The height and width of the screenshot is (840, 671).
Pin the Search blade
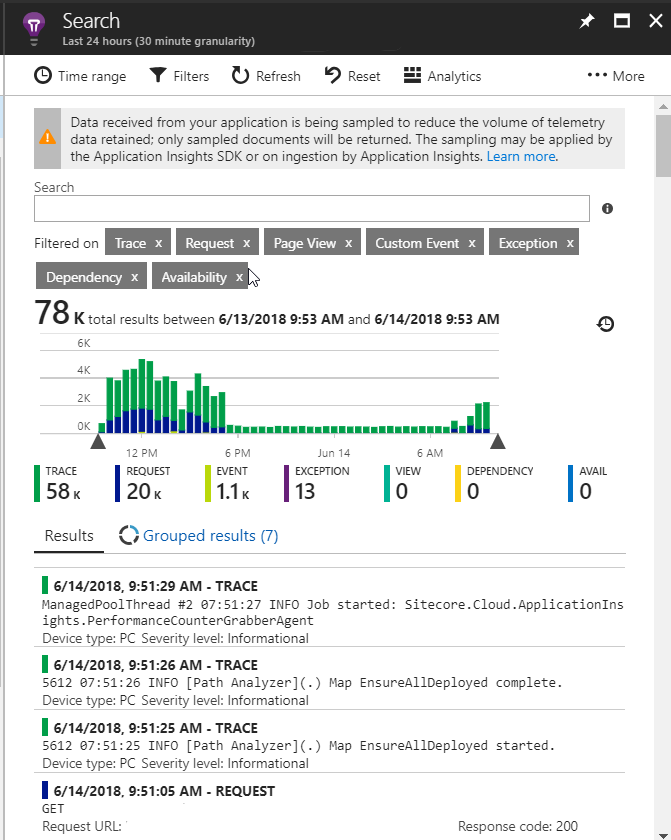(587, 21)
